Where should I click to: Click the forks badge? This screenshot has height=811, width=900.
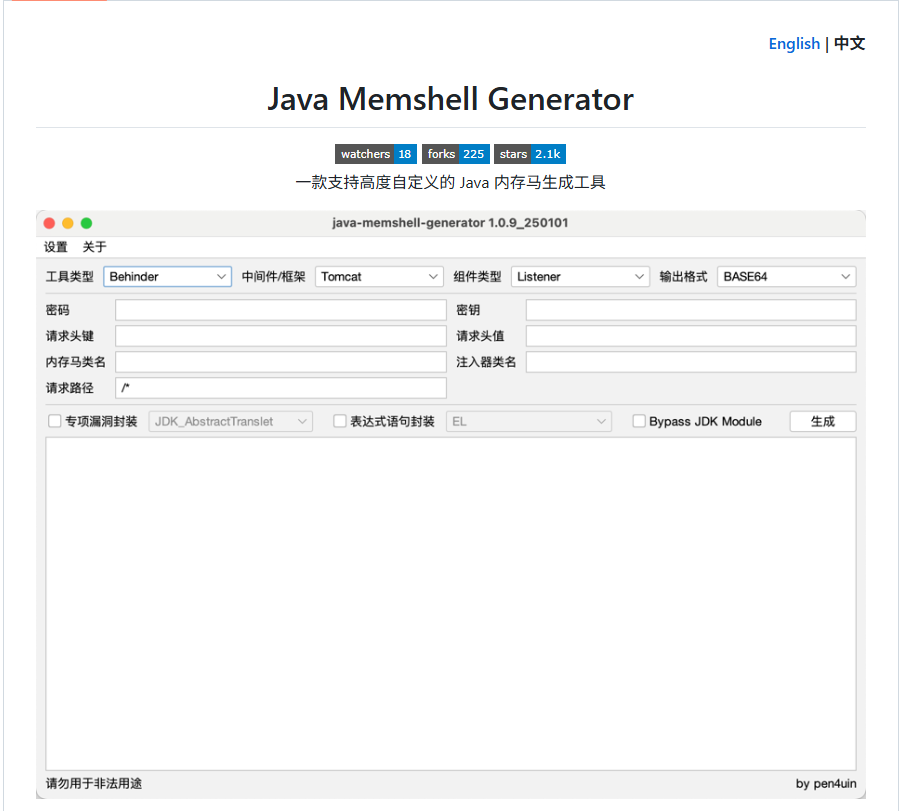455,154
